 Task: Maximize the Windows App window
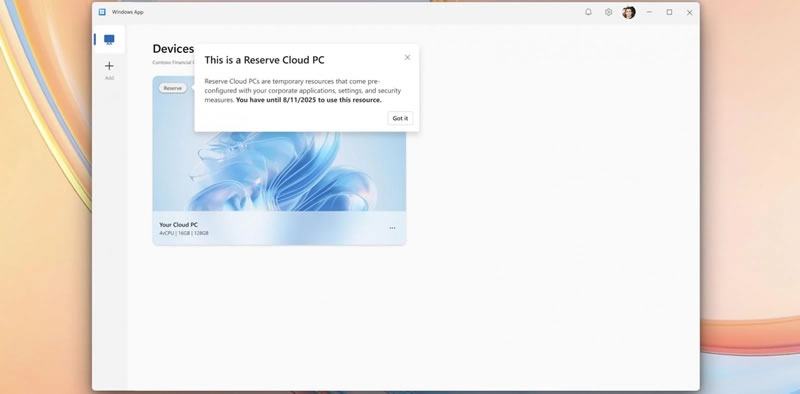(669, 12)
